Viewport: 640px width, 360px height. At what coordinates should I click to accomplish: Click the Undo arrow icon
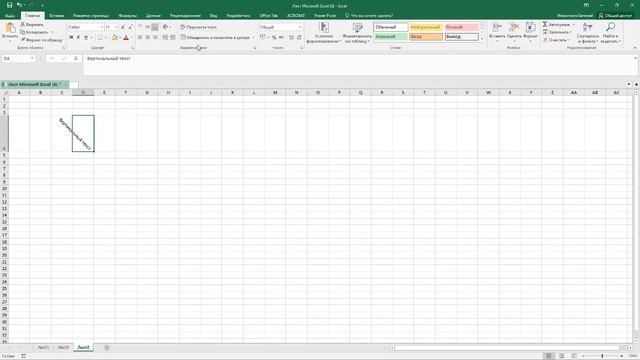(19, 5)
